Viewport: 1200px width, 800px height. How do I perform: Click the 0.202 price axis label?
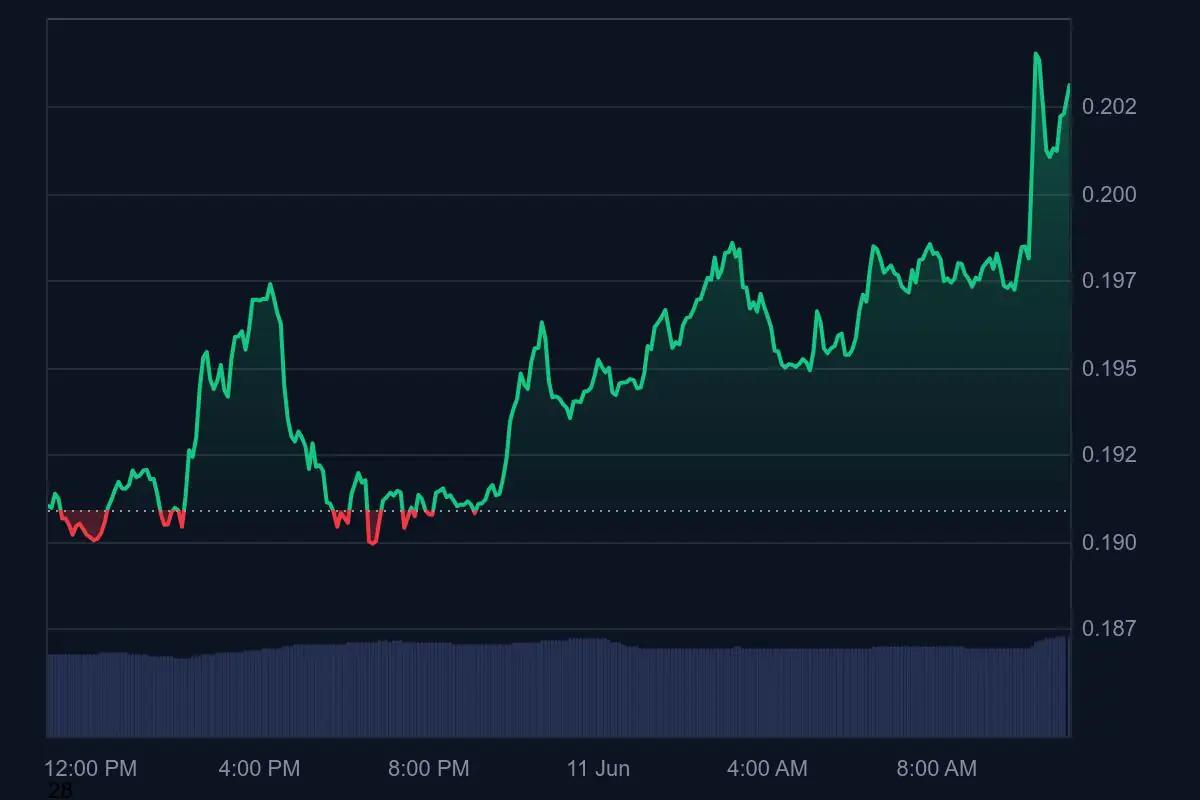click(1110, 107)
